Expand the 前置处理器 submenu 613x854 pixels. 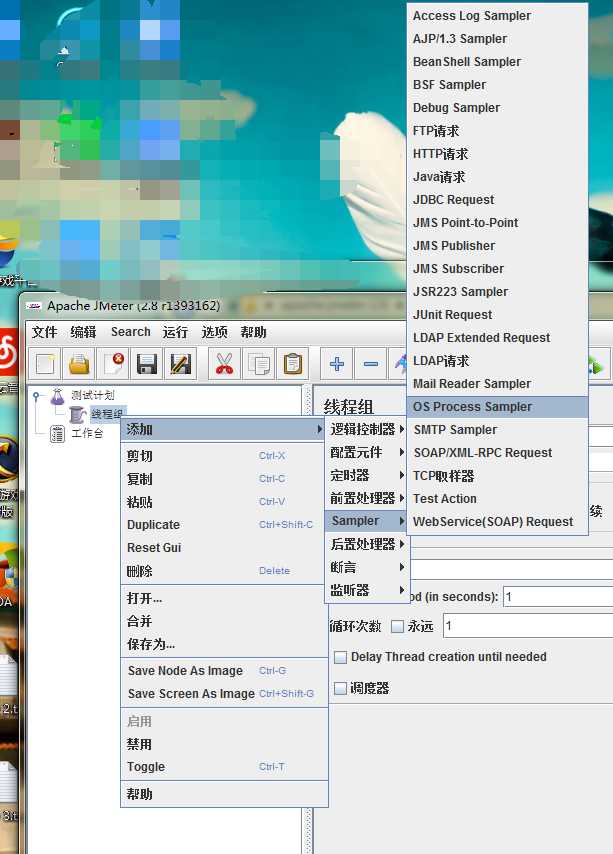click(366, 498)
